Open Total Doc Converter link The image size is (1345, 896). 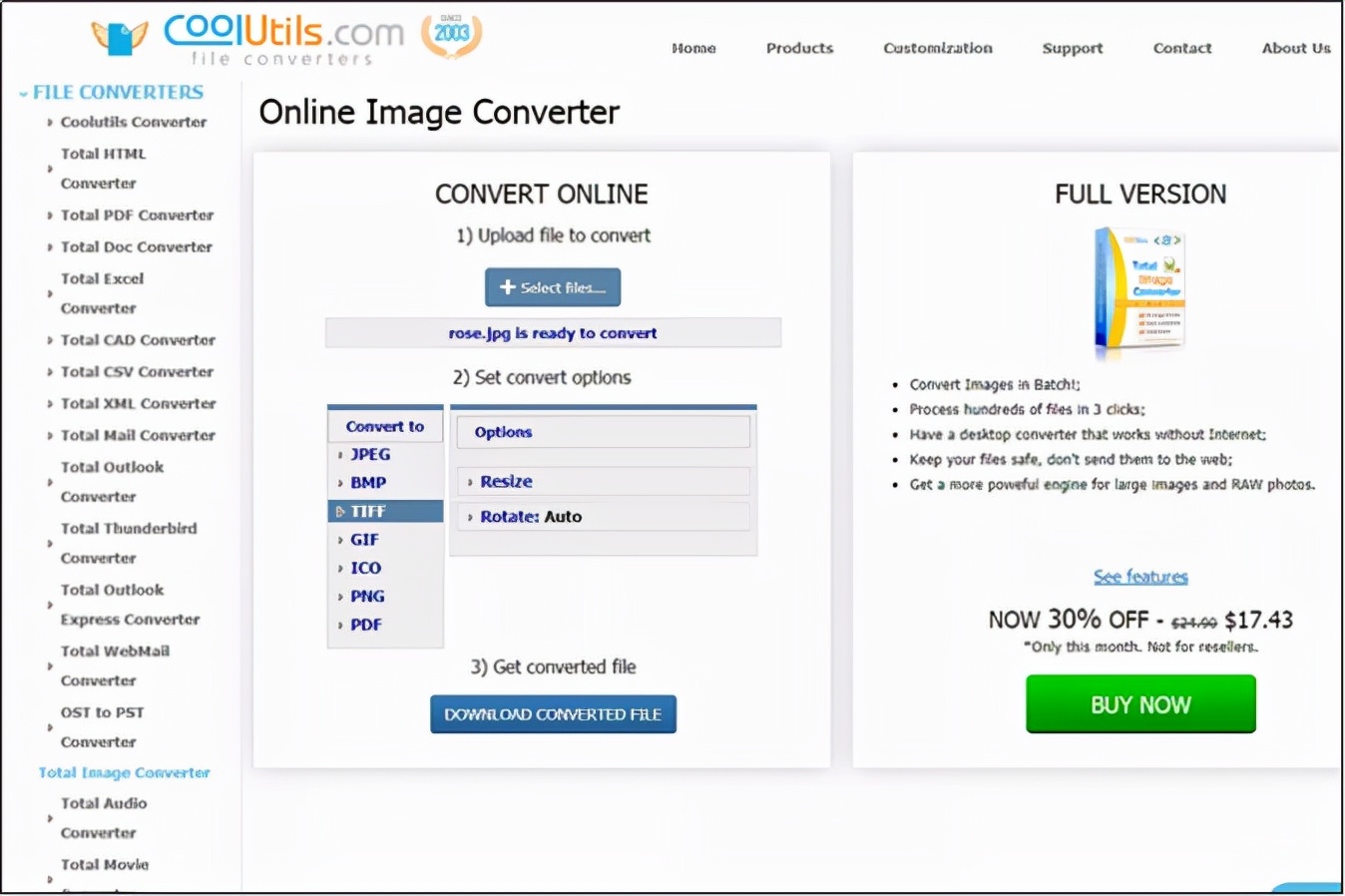point(136,246)
